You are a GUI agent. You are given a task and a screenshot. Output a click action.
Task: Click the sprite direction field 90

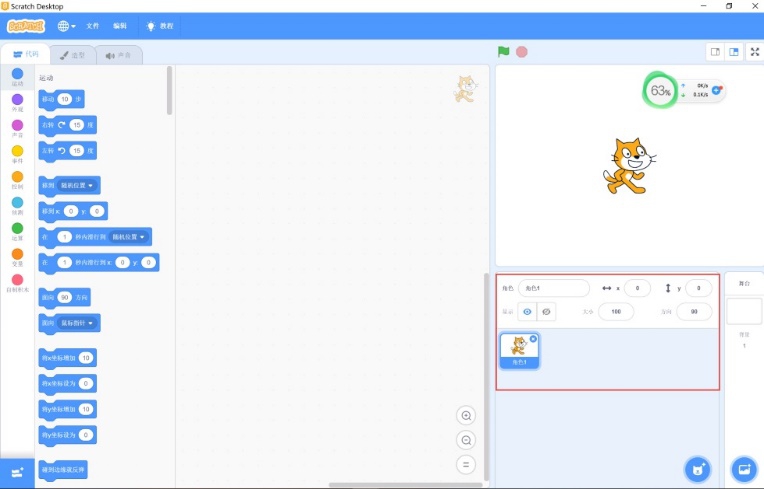[694, 312]
